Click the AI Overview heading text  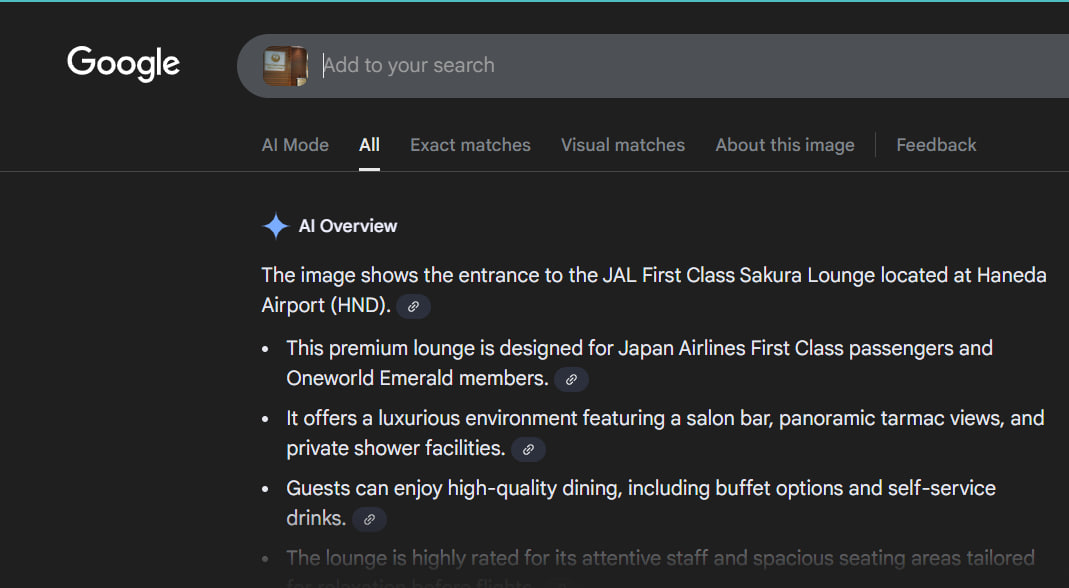(348, 226)
